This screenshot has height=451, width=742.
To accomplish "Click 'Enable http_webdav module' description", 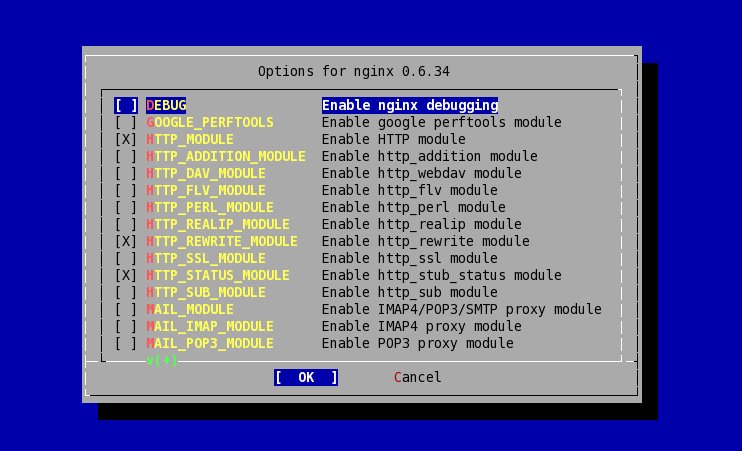I will point(422,173).
